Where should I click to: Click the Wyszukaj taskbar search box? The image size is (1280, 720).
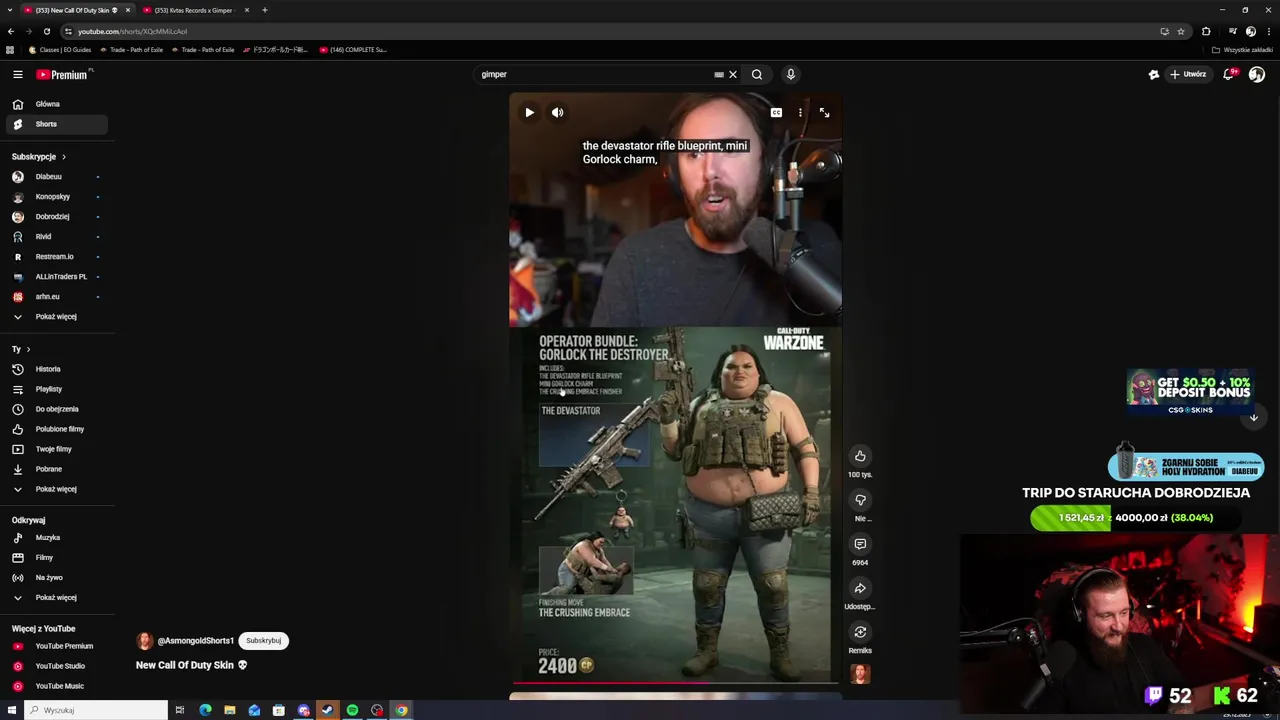point(95,710)
